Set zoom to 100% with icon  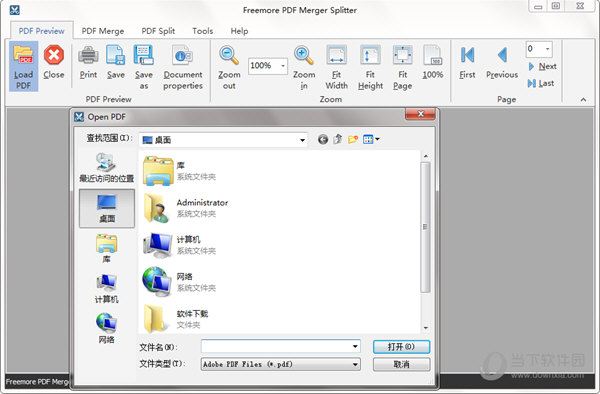point(433,62)
